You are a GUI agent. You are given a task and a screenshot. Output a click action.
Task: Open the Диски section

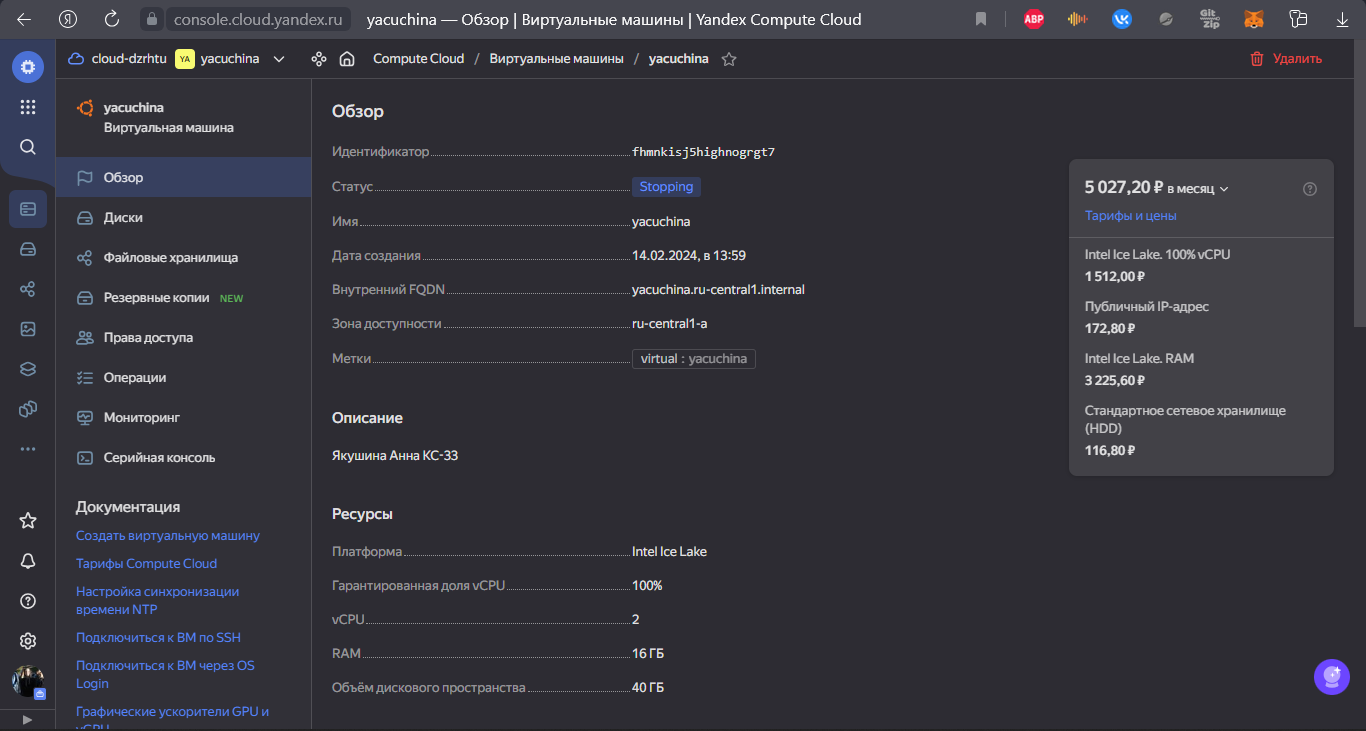184,217
